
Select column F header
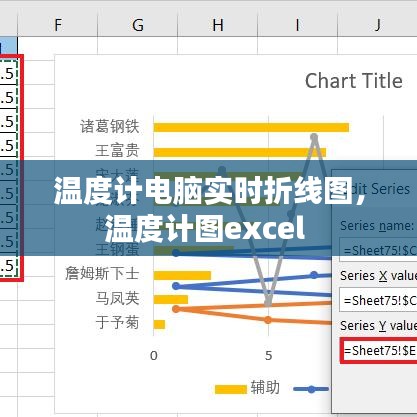click(x=58, y=25)
